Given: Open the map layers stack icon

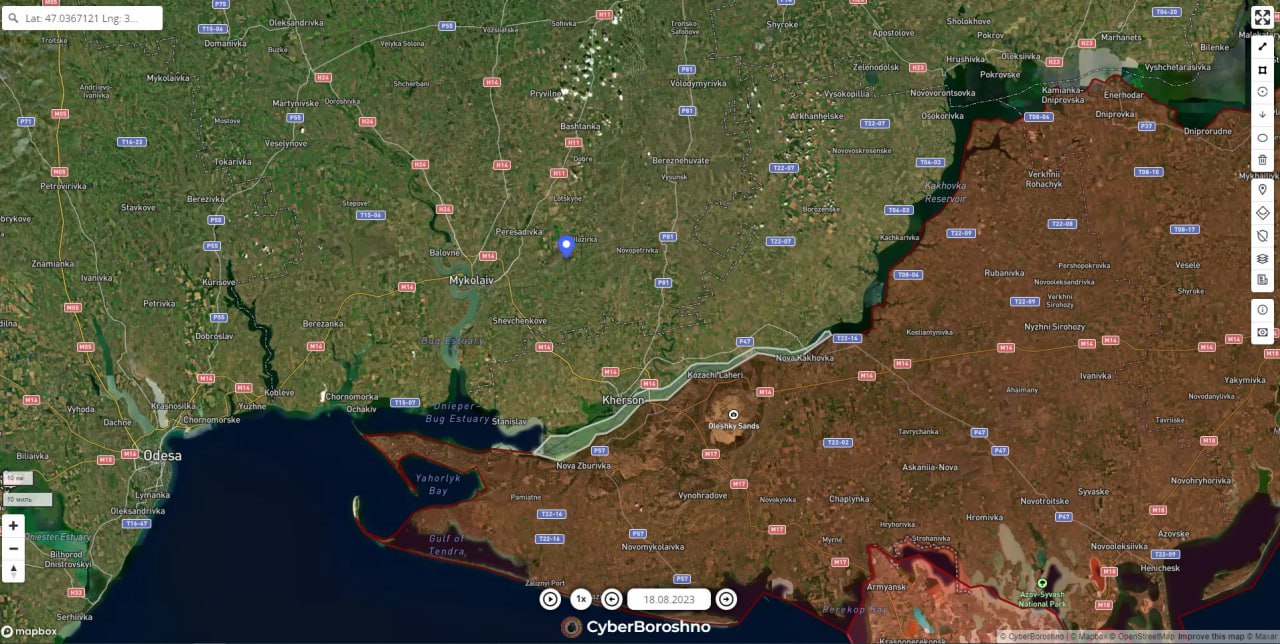Looking at the screenshot, I should tap(1262, 258).
